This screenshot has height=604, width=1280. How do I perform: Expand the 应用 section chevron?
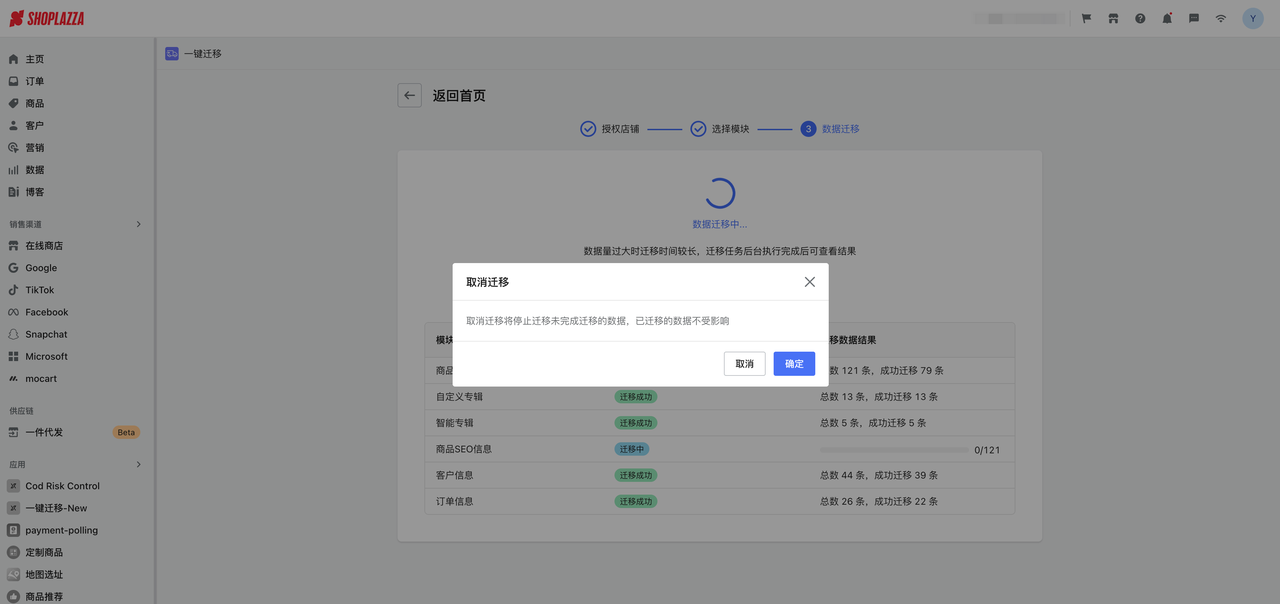[x=138, y=464]
